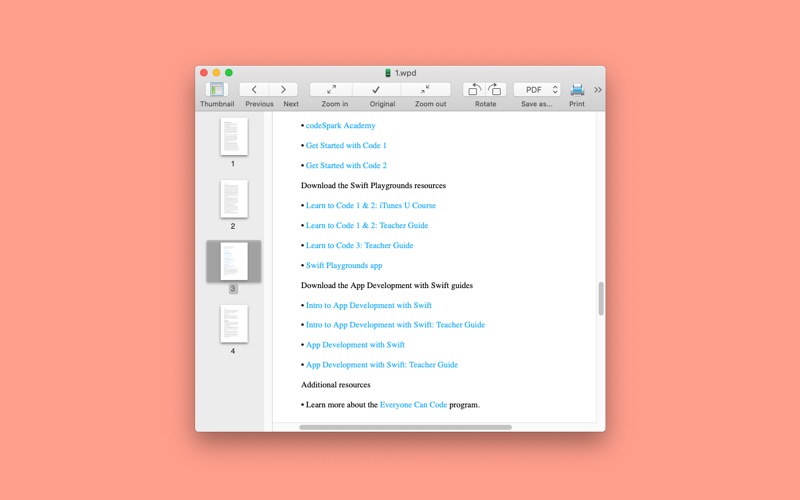
Task: Open the App Development with Swift link
Action: point(355,345)
